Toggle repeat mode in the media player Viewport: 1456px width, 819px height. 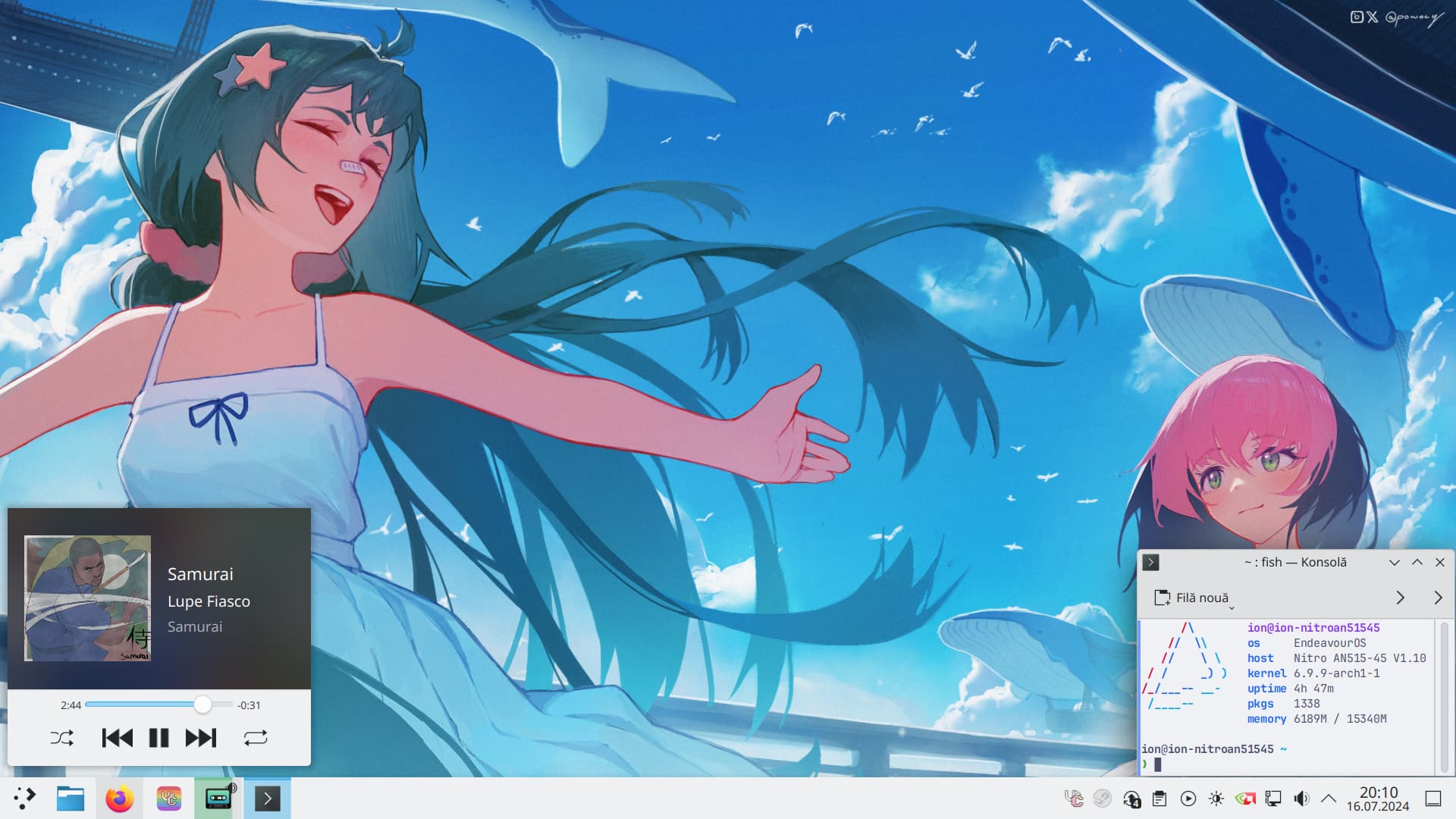coord(256,738)
